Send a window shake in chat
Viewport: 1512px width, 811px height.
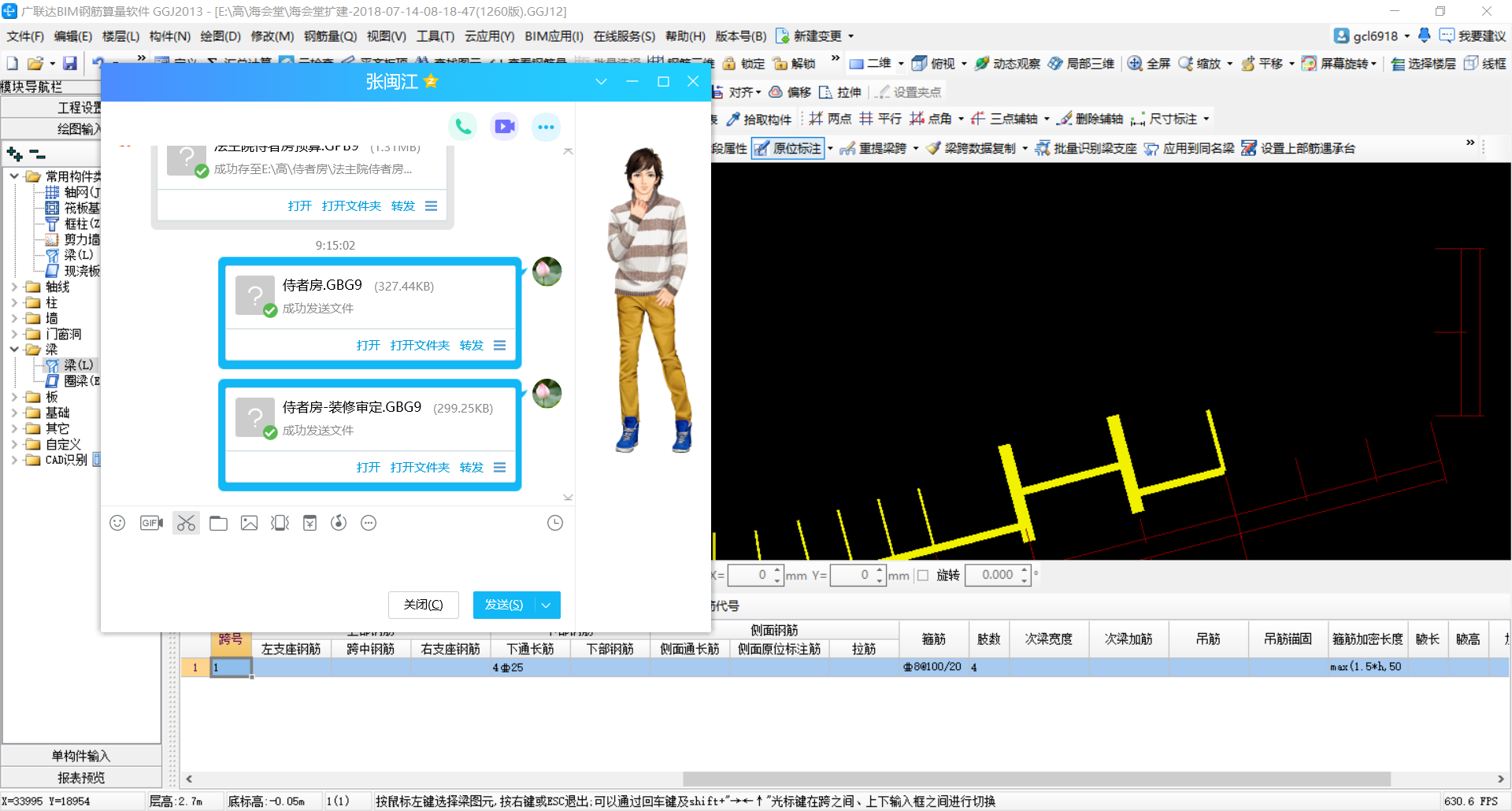coord(280,523)
